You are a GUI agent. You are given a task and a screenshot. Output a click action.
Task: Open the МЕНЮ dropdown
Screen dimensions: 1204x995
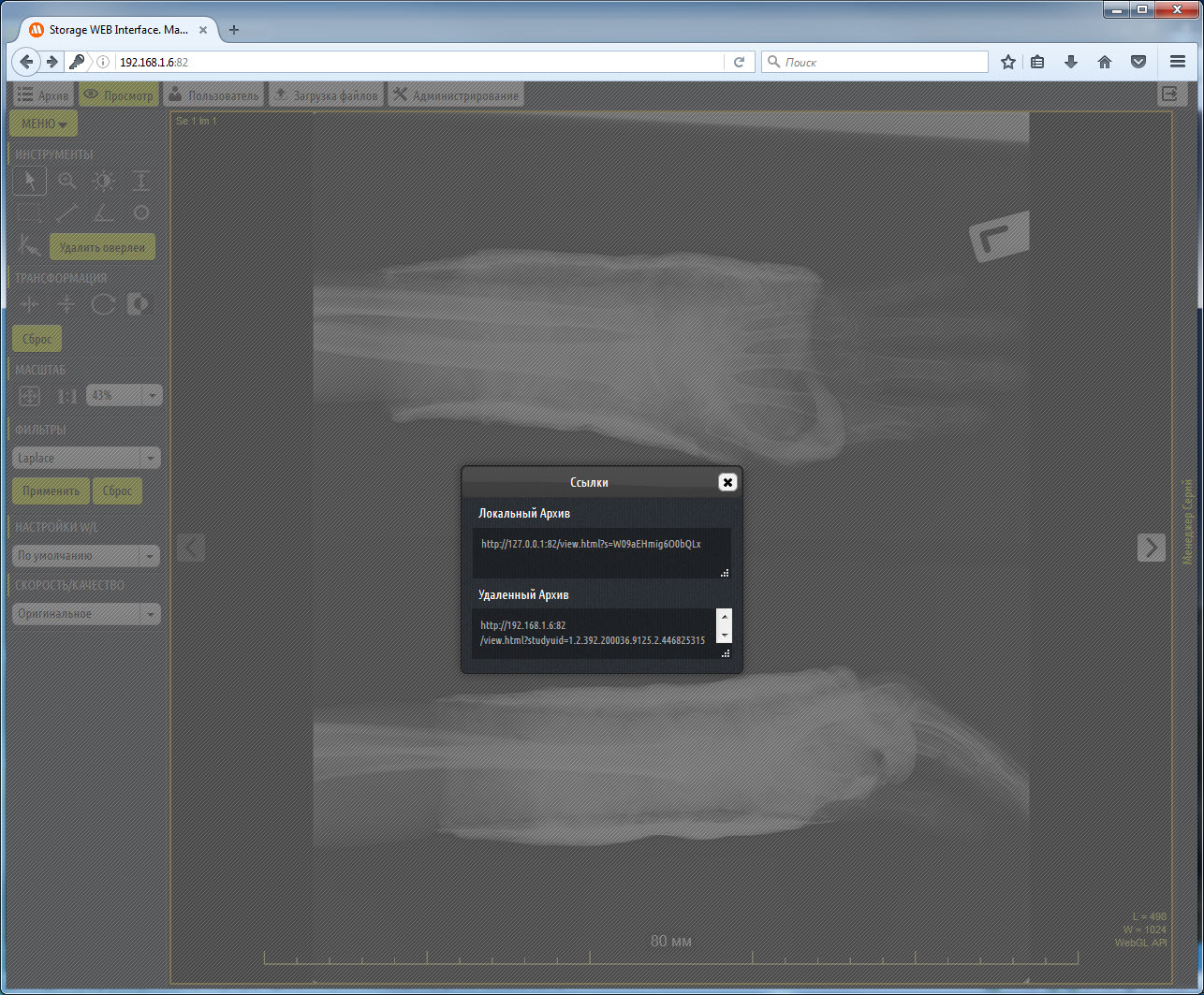[x=44, y=124]
